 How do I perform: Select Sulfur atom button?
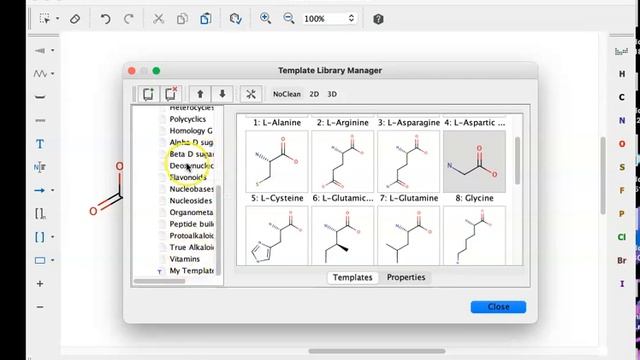pos(622,167)
